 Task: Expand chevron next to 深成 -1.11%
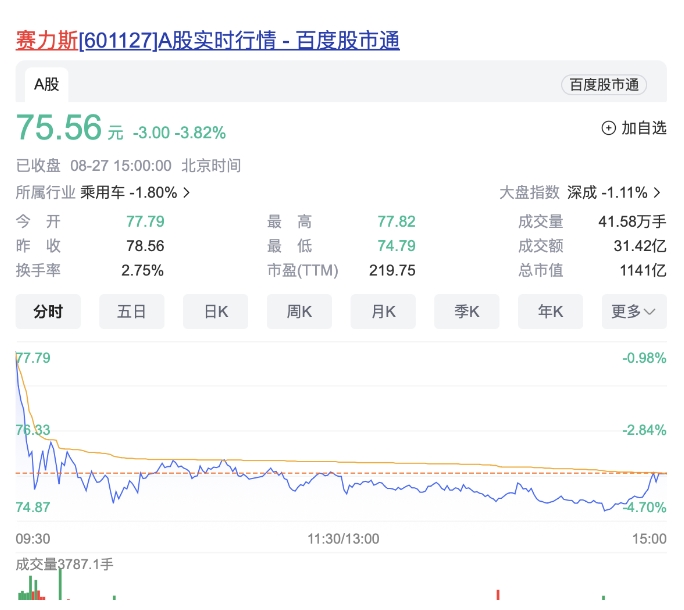(657, 192)
